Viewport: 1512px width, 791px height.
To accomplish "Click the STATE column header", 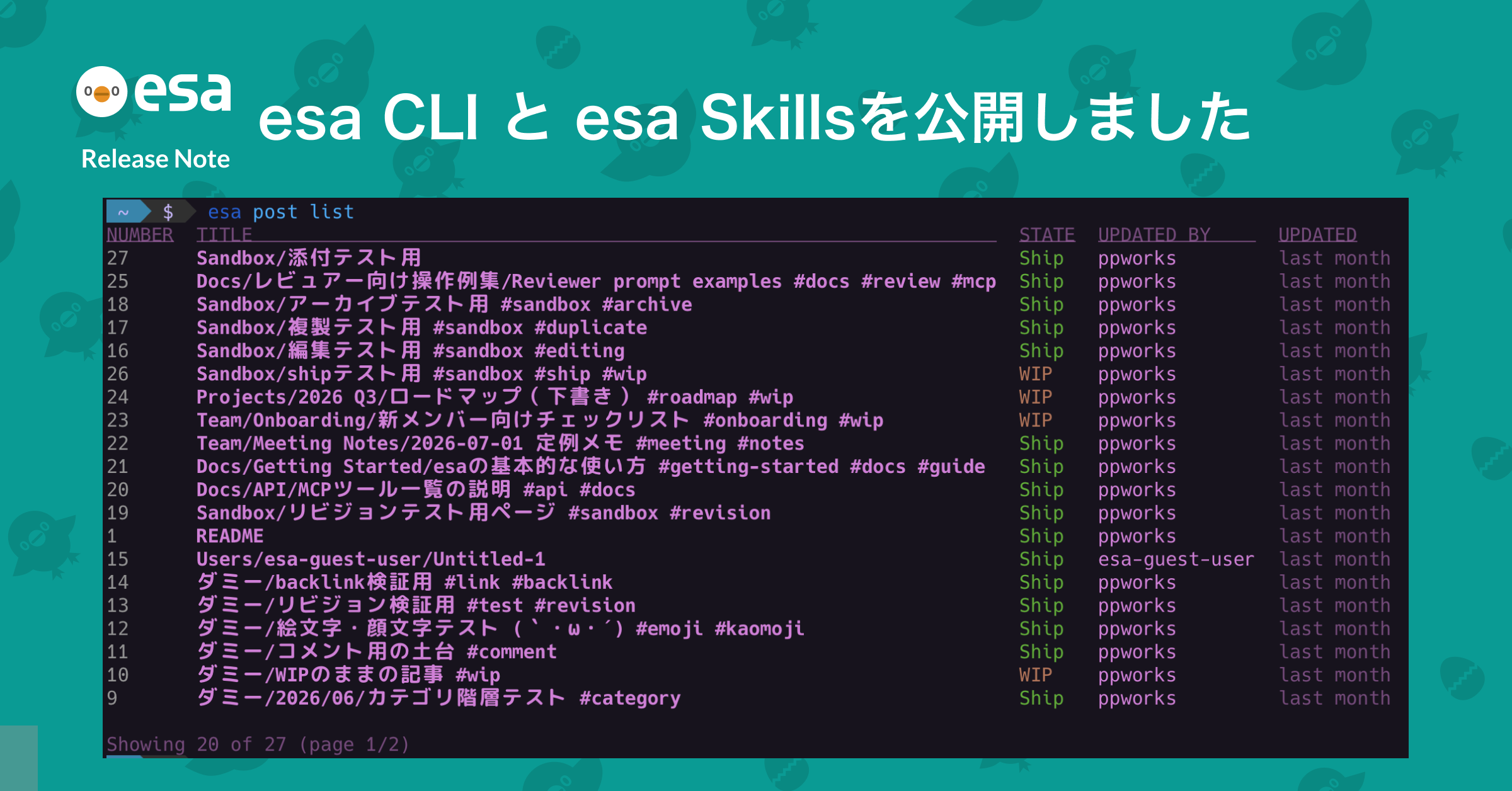I will (1047, 235).
